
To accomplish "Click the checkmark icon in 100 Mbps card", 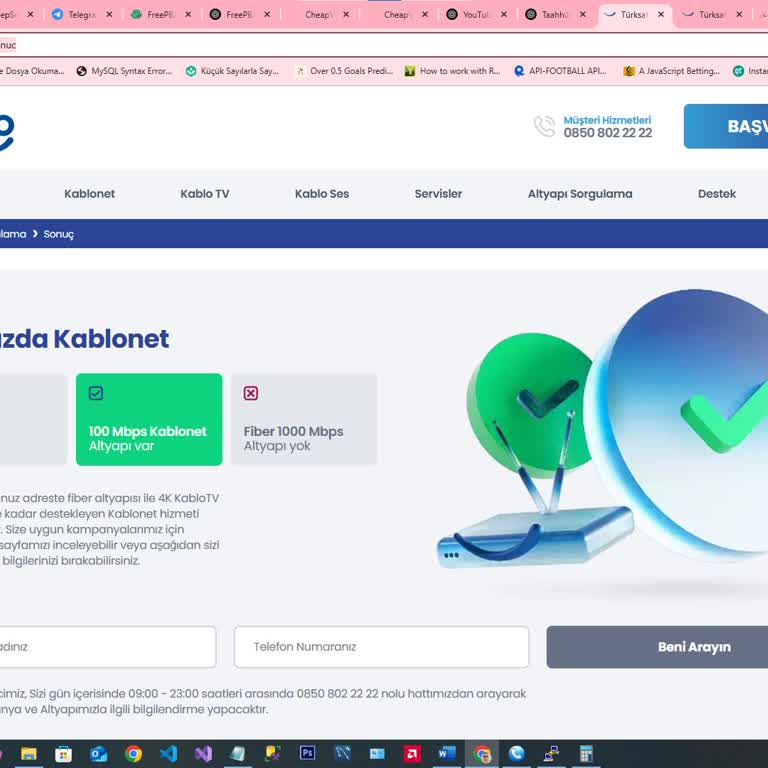I will [96, 393].
